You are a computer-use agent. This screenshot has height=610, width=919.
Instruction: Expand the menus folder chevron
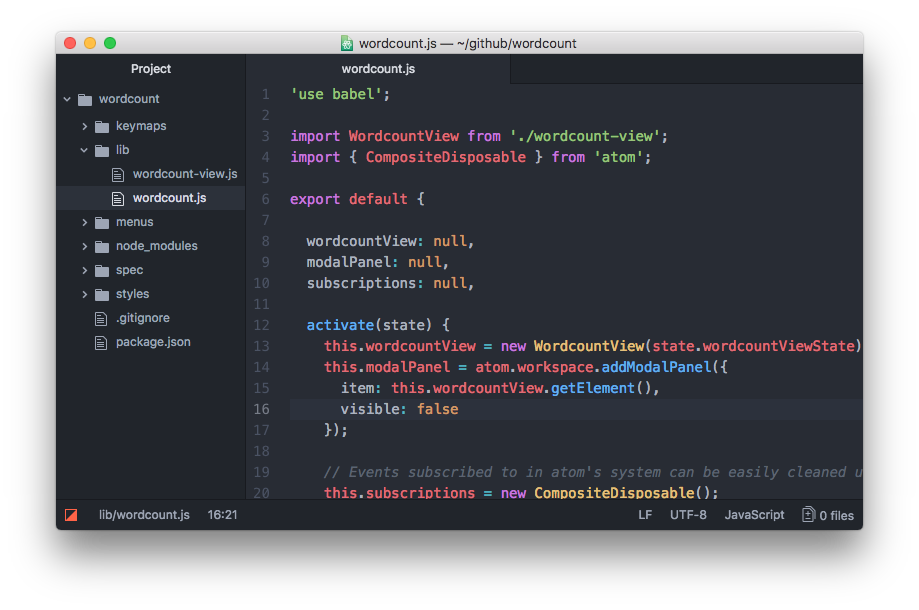(84, 222)
